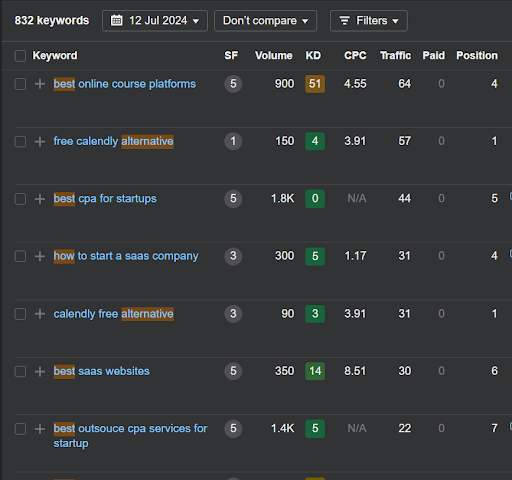Click plus icon beside free calendly alternative

tap(40, 141)
